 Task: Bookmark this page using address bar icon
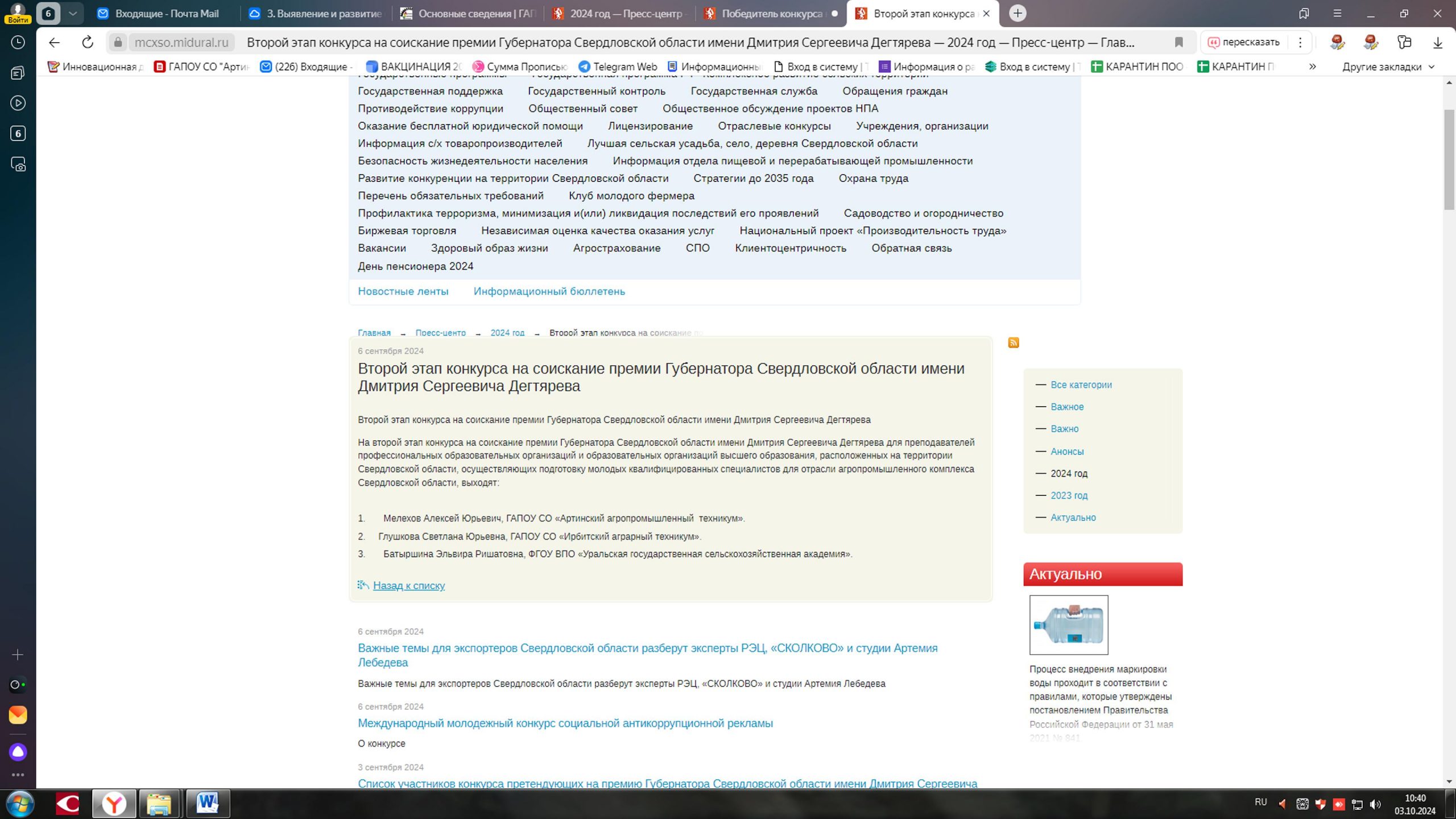[1179, 43]
